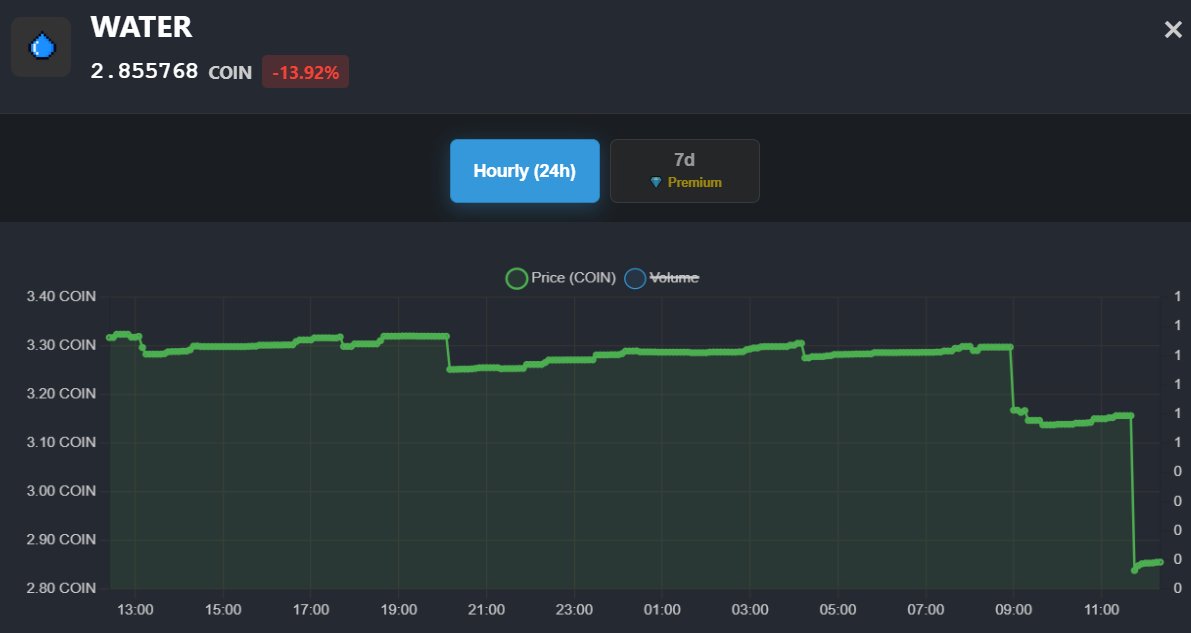Viewport: 1191px width, 633px height.
Task: Close the WATER price panel
Action: click(x=1173, y=30)
